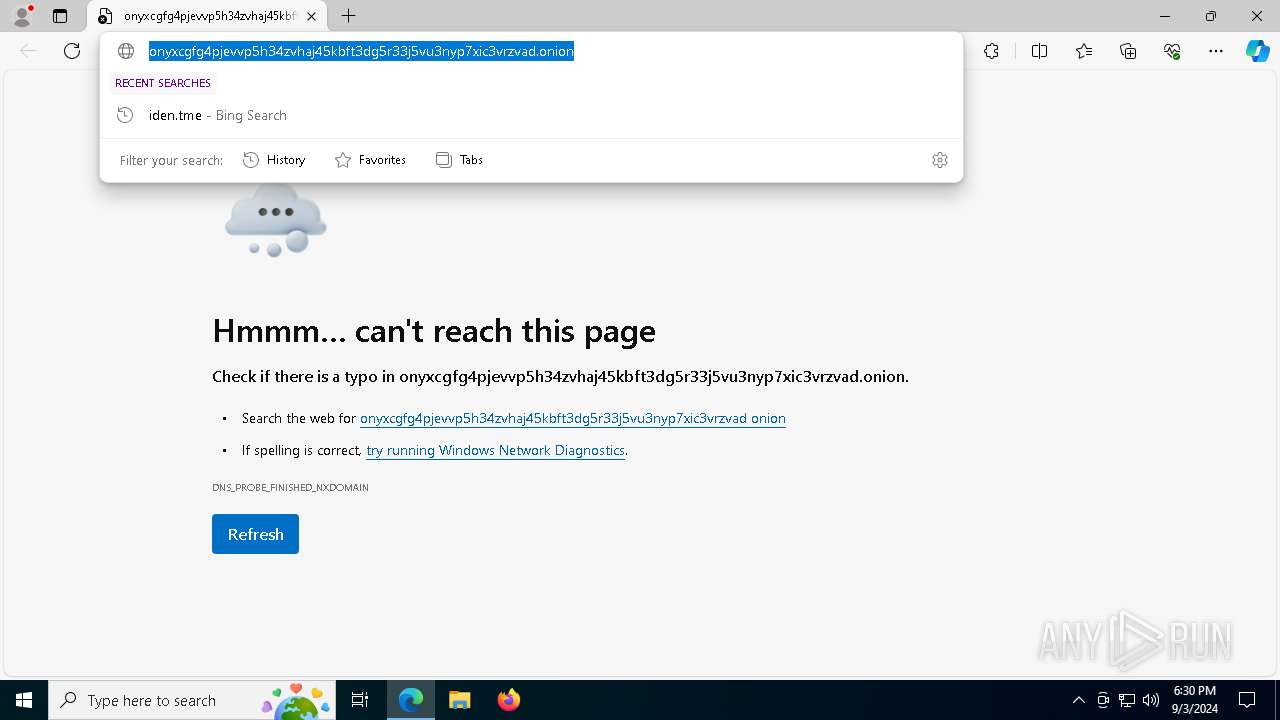The image size is (1280, 720).
Task: Click the globe site info icon
Action: click(126, 51)
